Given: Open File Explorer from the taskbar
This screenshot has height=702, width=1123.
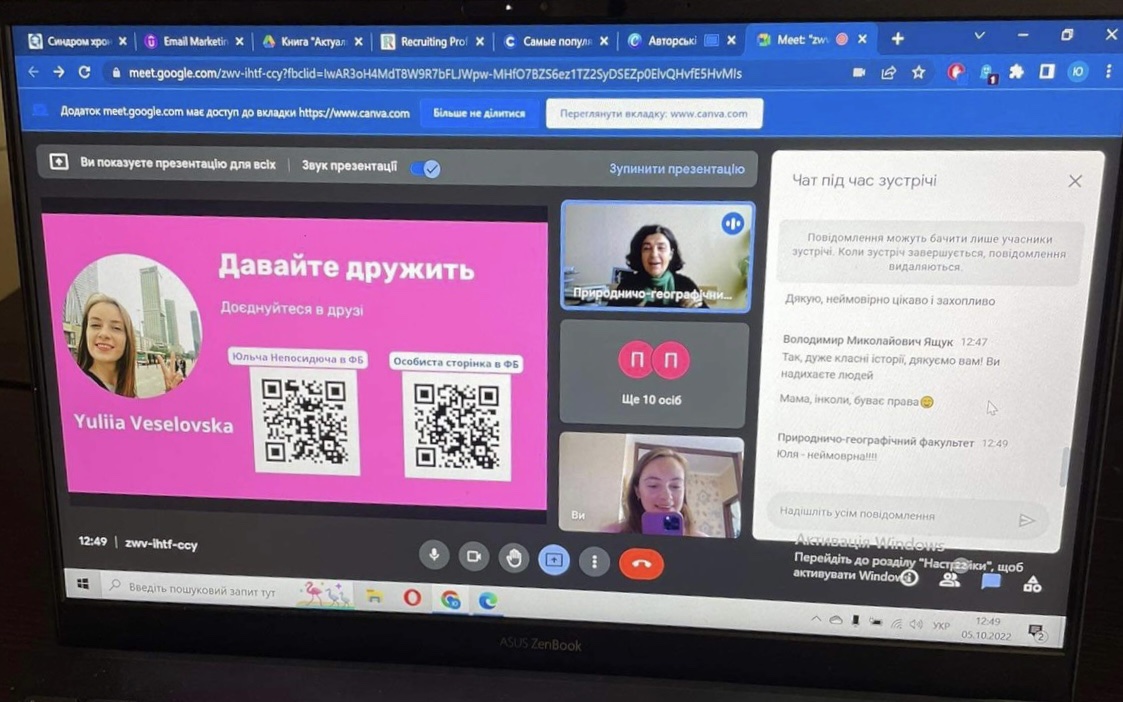Looking at the screenshot, I should coord(374,595).
